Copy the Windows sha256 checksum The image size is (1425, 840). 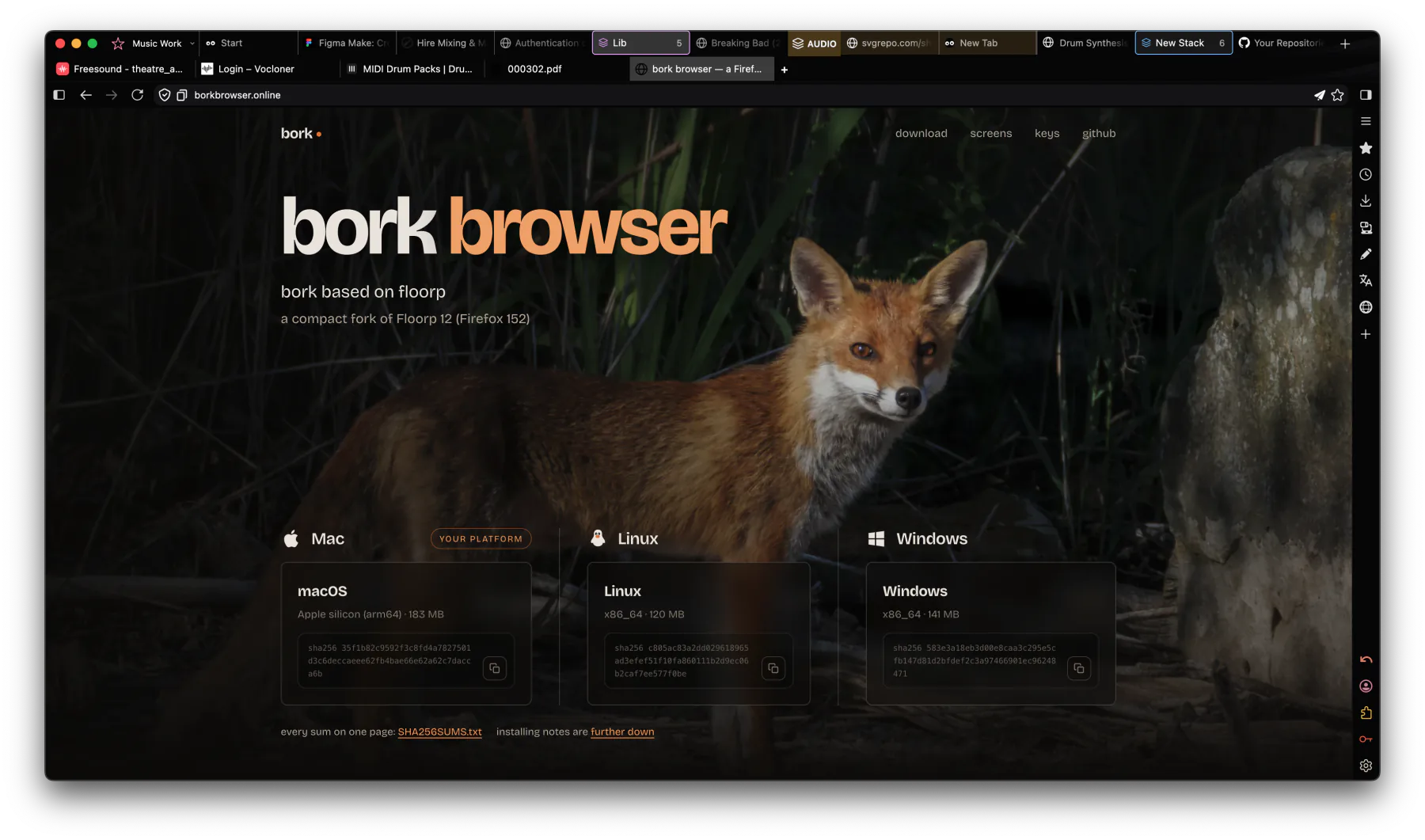1079,668
